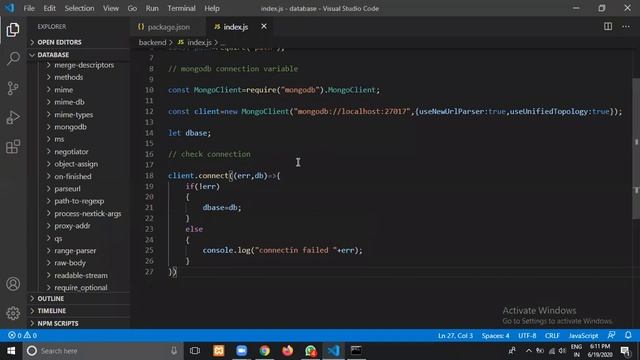Open Firefox from the taskbar
Screen dimensions: 640x360
point(287,351)
